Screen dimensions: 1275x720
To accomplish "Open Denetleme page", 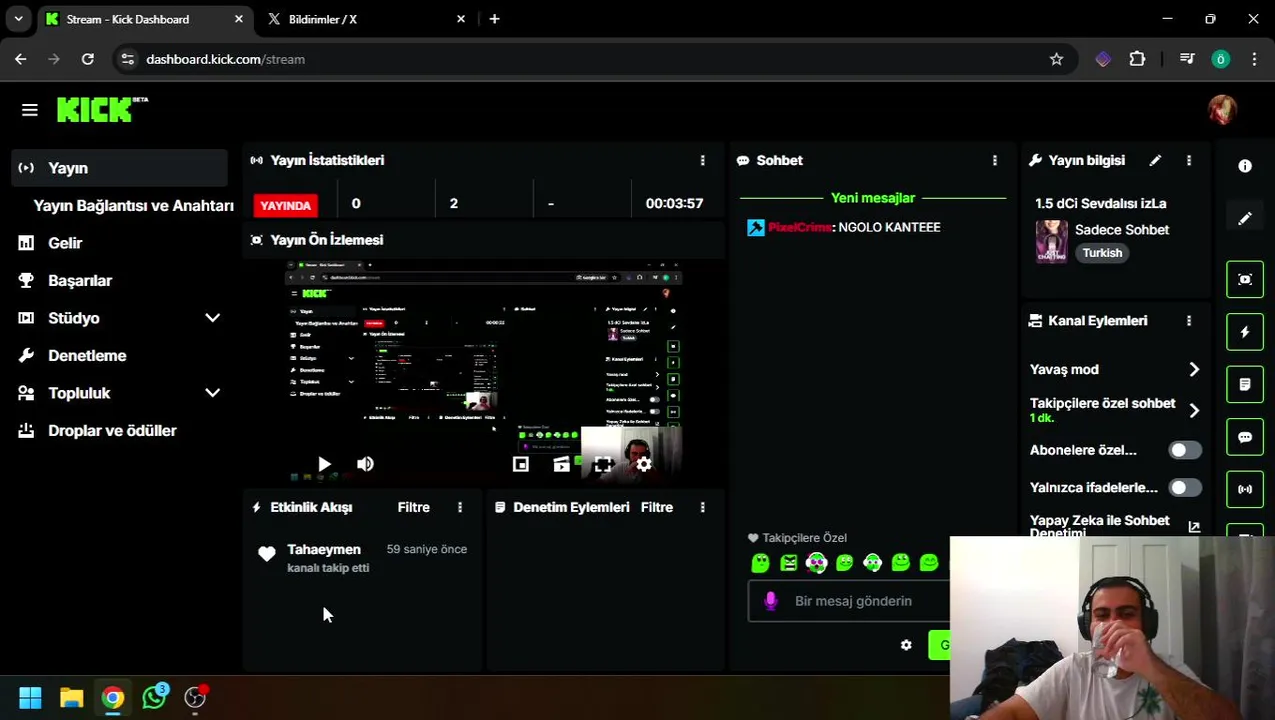I will coord(87,356).
